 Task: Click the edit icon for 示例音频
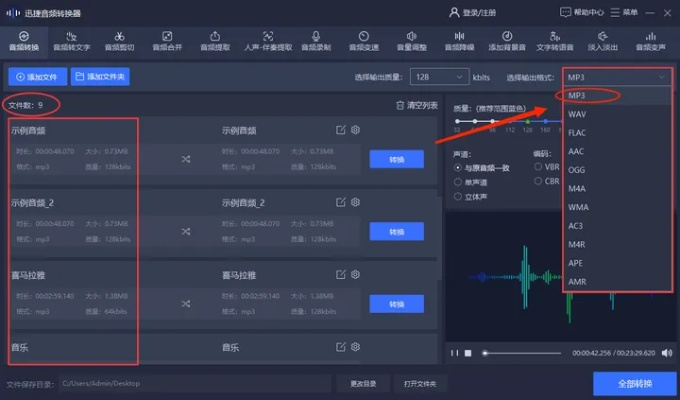click(341, 130)
